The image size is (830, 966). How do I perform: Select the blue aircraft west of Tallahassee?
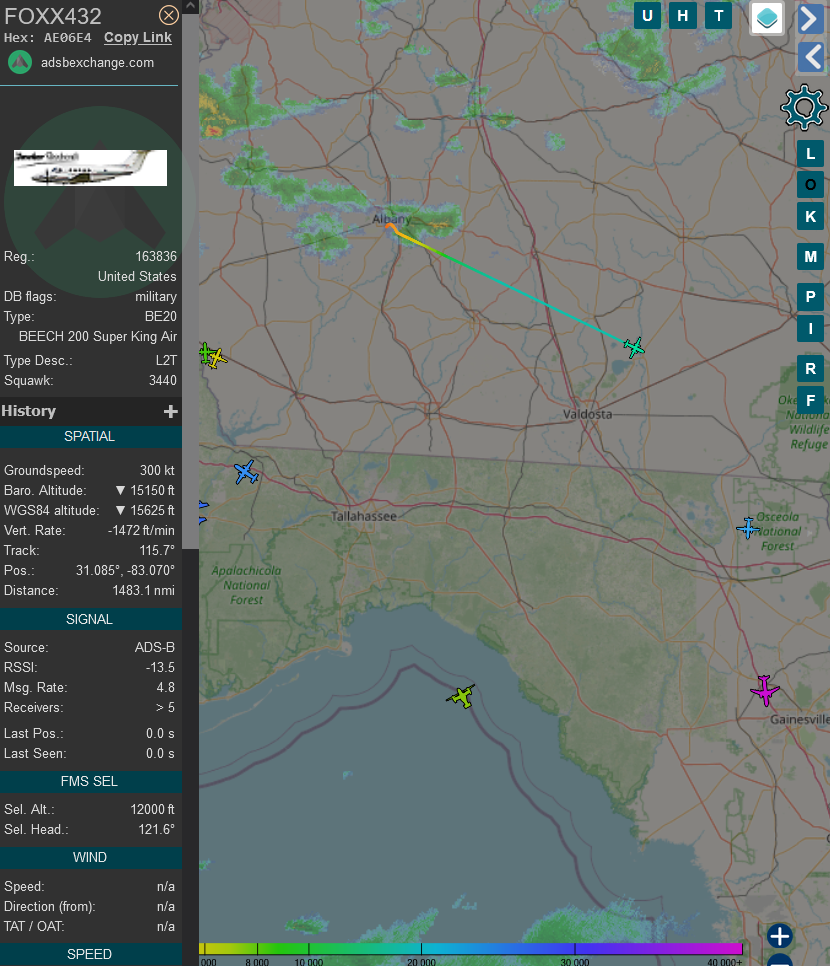coord(246,473)
